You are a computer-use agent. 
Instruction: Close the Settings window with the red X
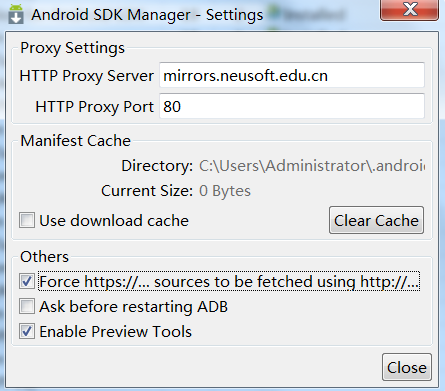point(409,10)
